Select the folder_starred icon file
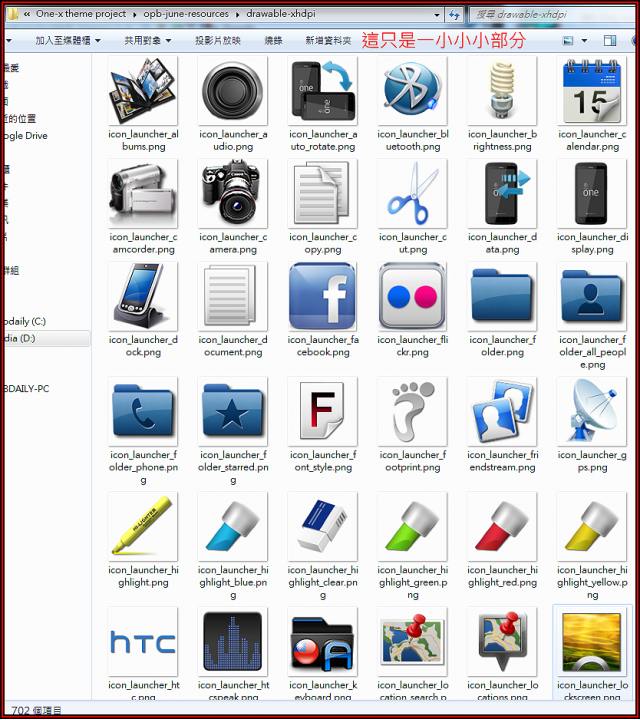640x720 pixels. (x=233, y=411)
